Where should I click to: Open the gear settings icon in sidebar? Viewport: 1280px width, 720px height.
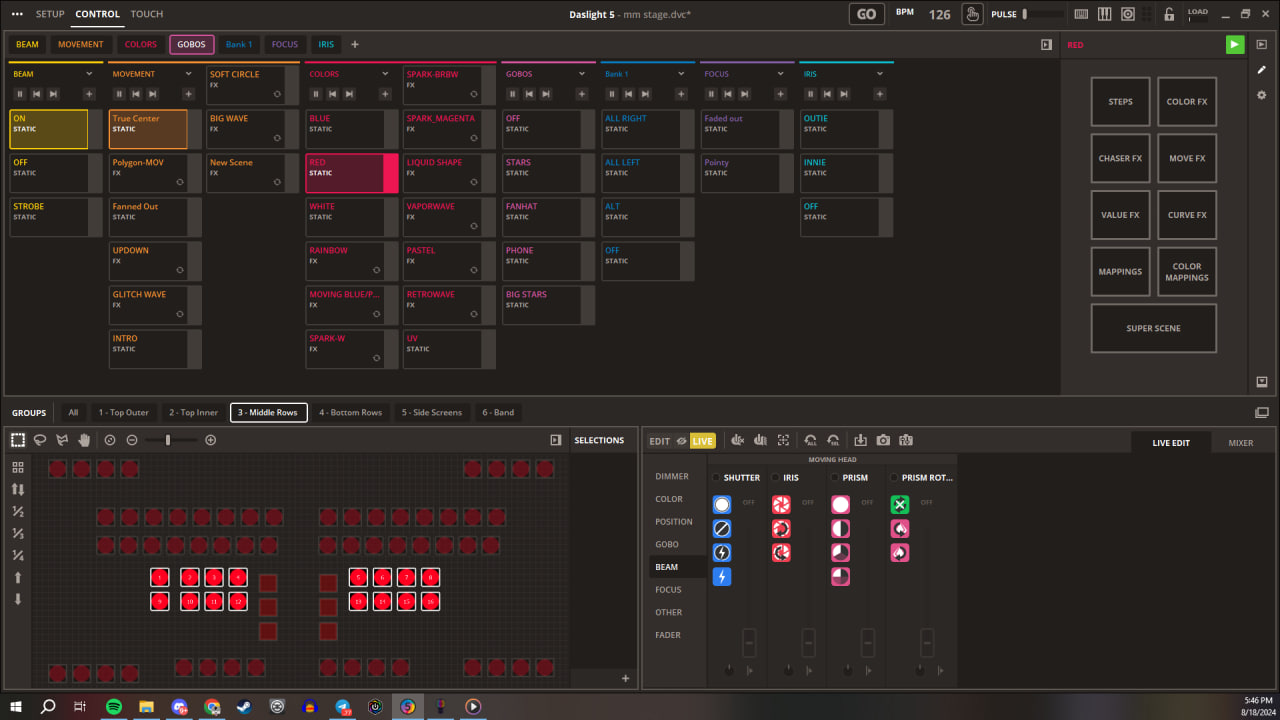(1262, 95)
